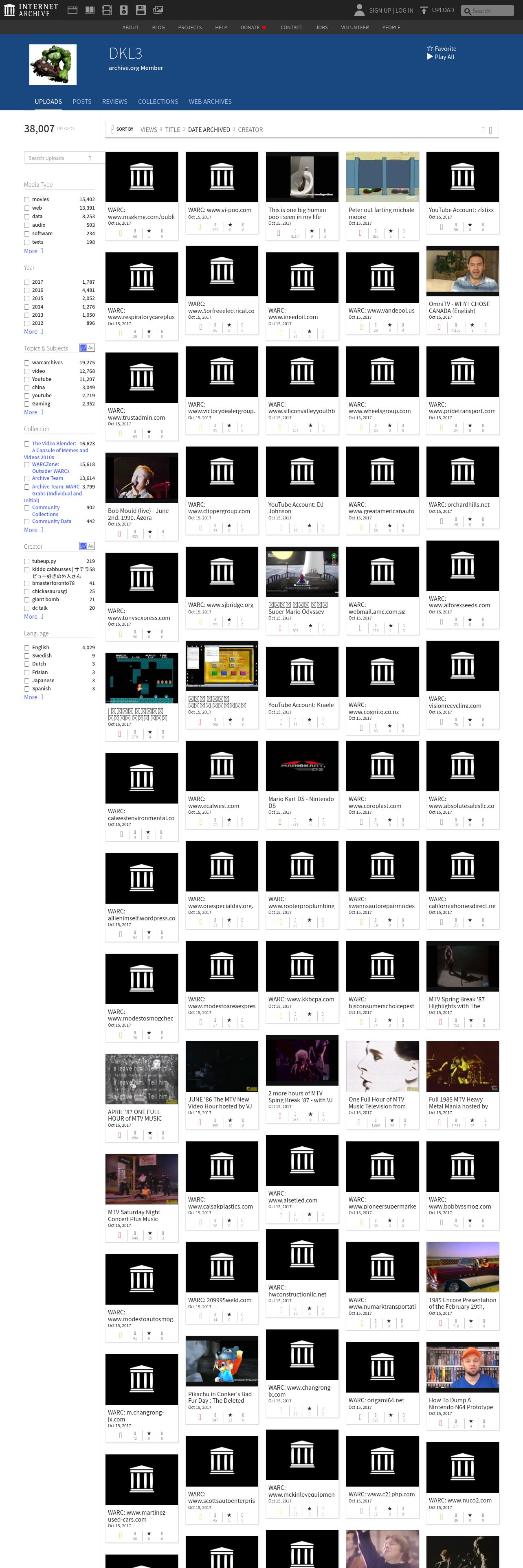Click the Favorite star icon
Viewport: 523px width, 1568px height.
430,49
